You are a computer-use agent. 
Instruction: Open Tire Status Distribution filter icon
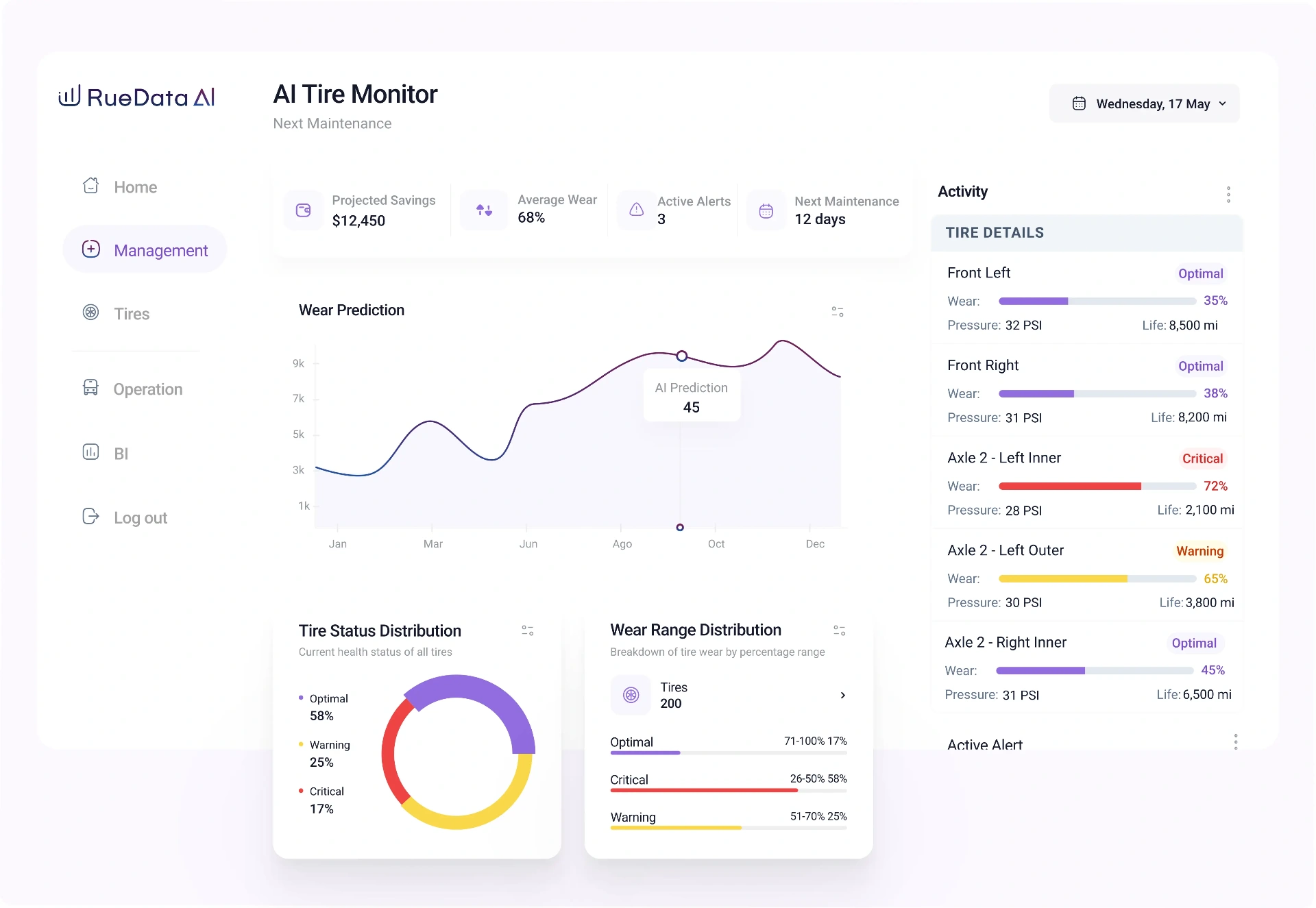(528, 630)
